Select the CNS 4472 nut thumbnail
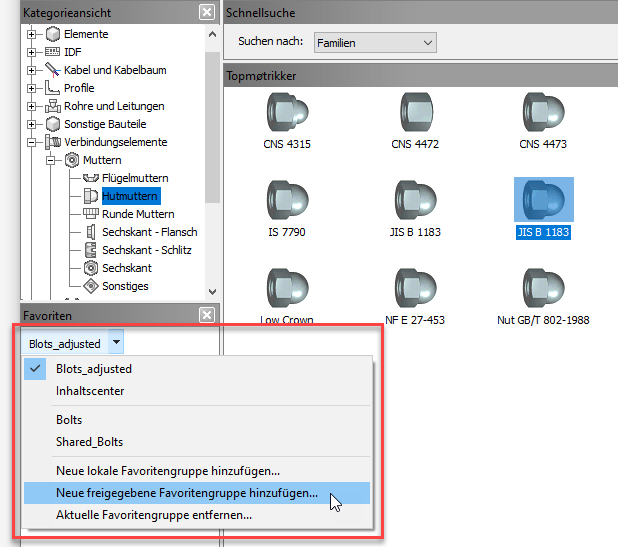Image resolution: width=618 pixels, height=547 pixels. coord(416,112)
